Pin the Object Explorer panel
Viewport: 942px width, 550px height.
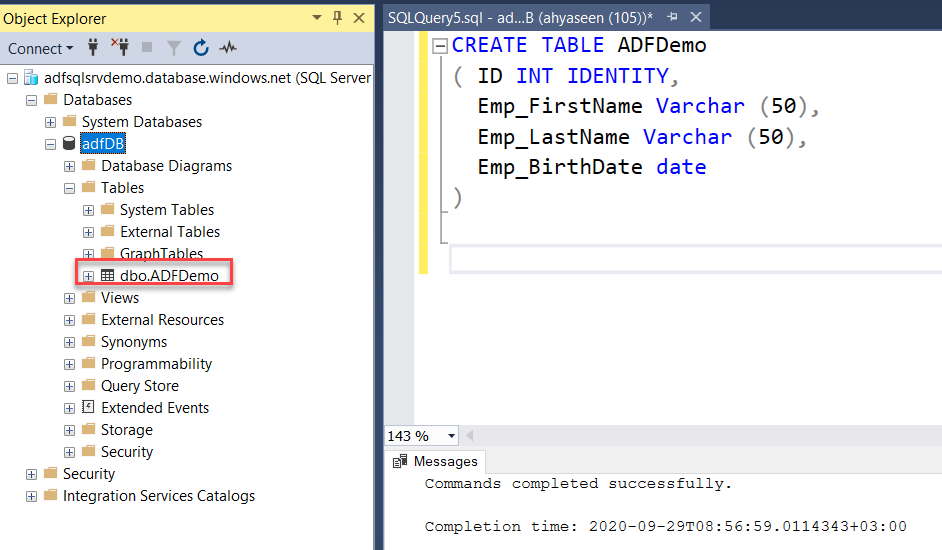337,17
